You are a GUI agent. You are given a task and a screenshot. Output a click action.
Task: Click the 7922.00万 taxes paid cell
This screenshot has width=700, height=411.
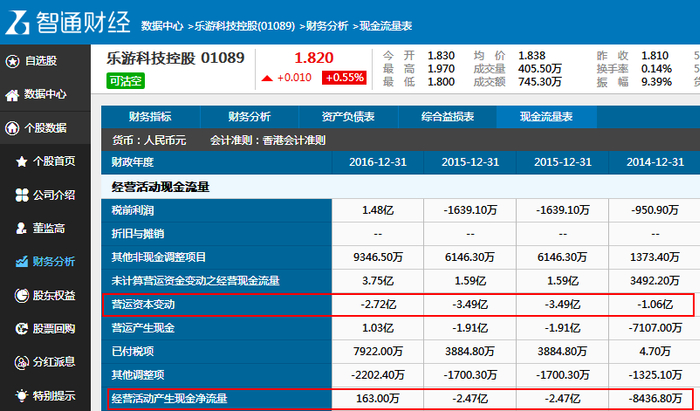pyautogui.click(x=378, y=352)
